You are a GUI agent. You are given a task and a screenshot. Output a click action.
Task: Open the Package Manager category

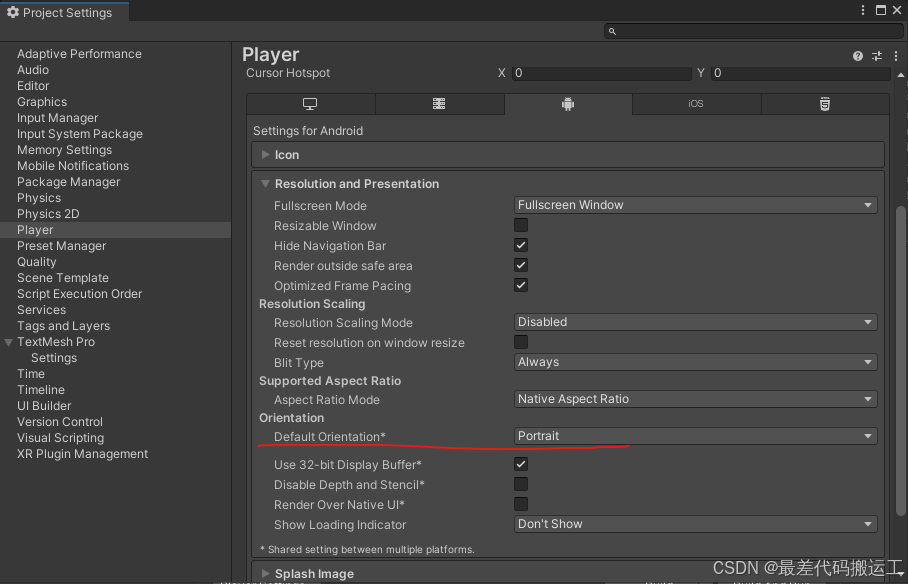point(68,182)
